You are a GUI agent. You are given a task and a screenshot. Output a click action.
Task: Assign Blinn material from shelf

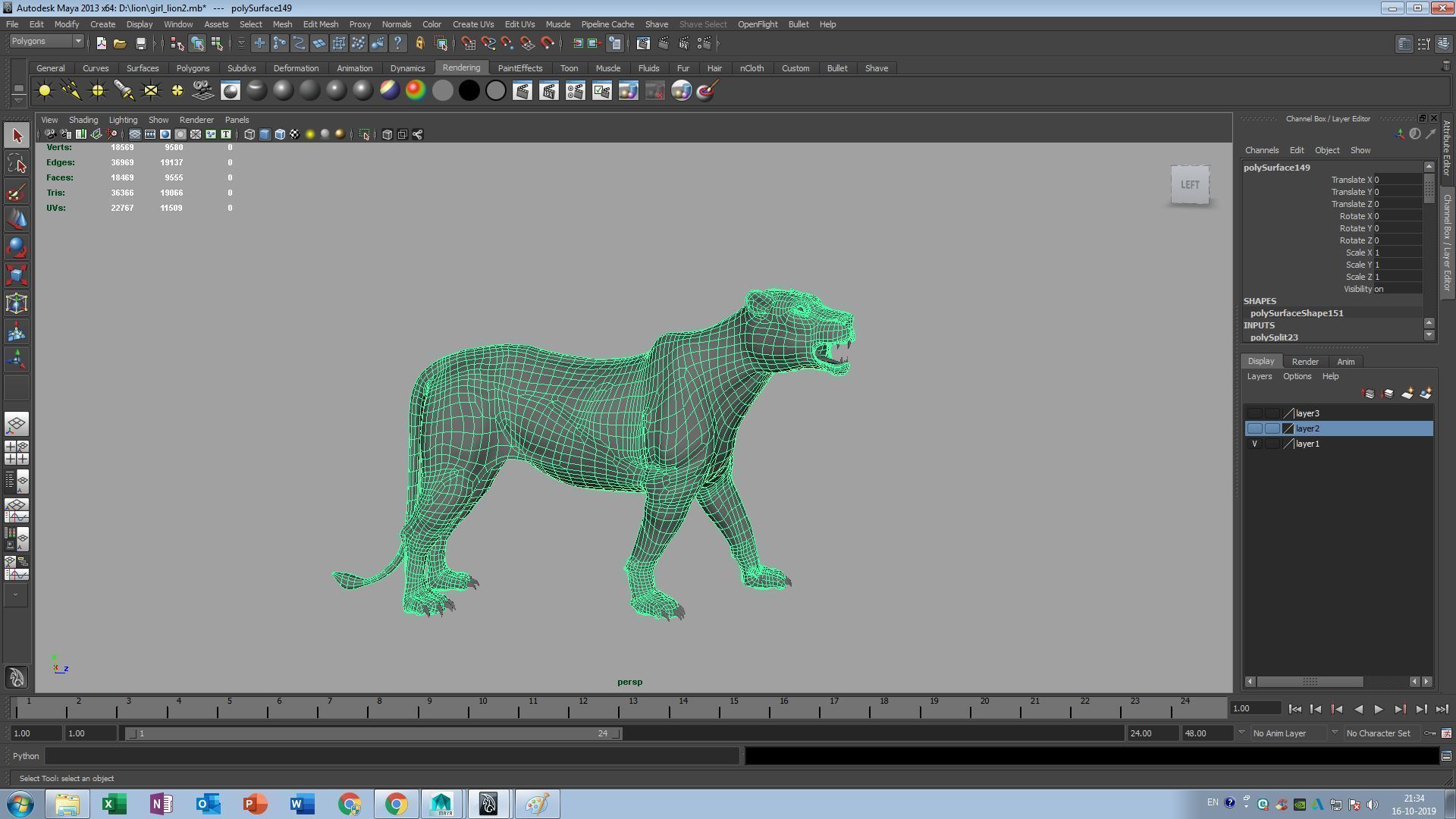pyautogui.click(x=283, y=91)
